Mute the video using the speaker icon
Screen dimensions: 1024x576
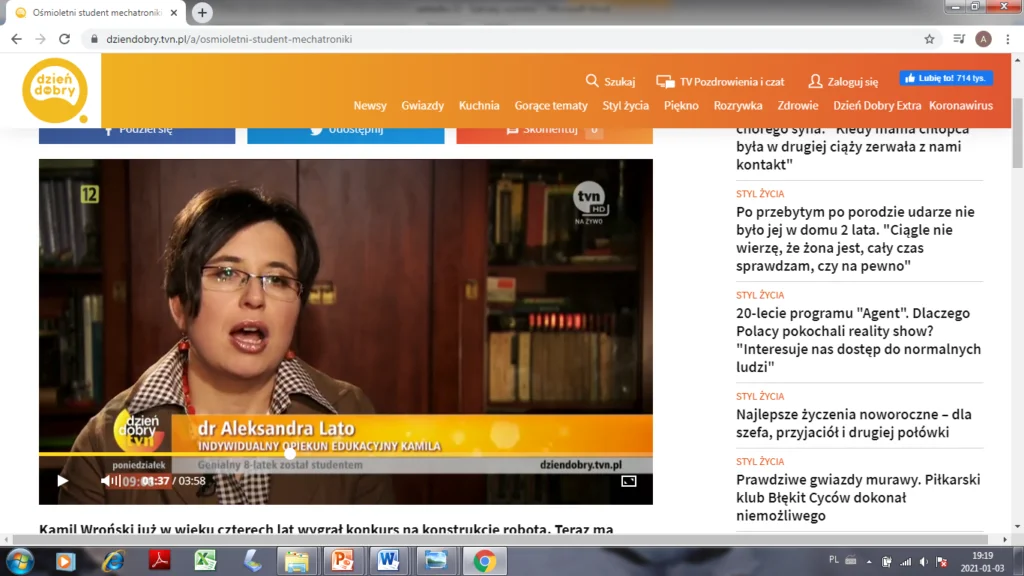(107, 481)
